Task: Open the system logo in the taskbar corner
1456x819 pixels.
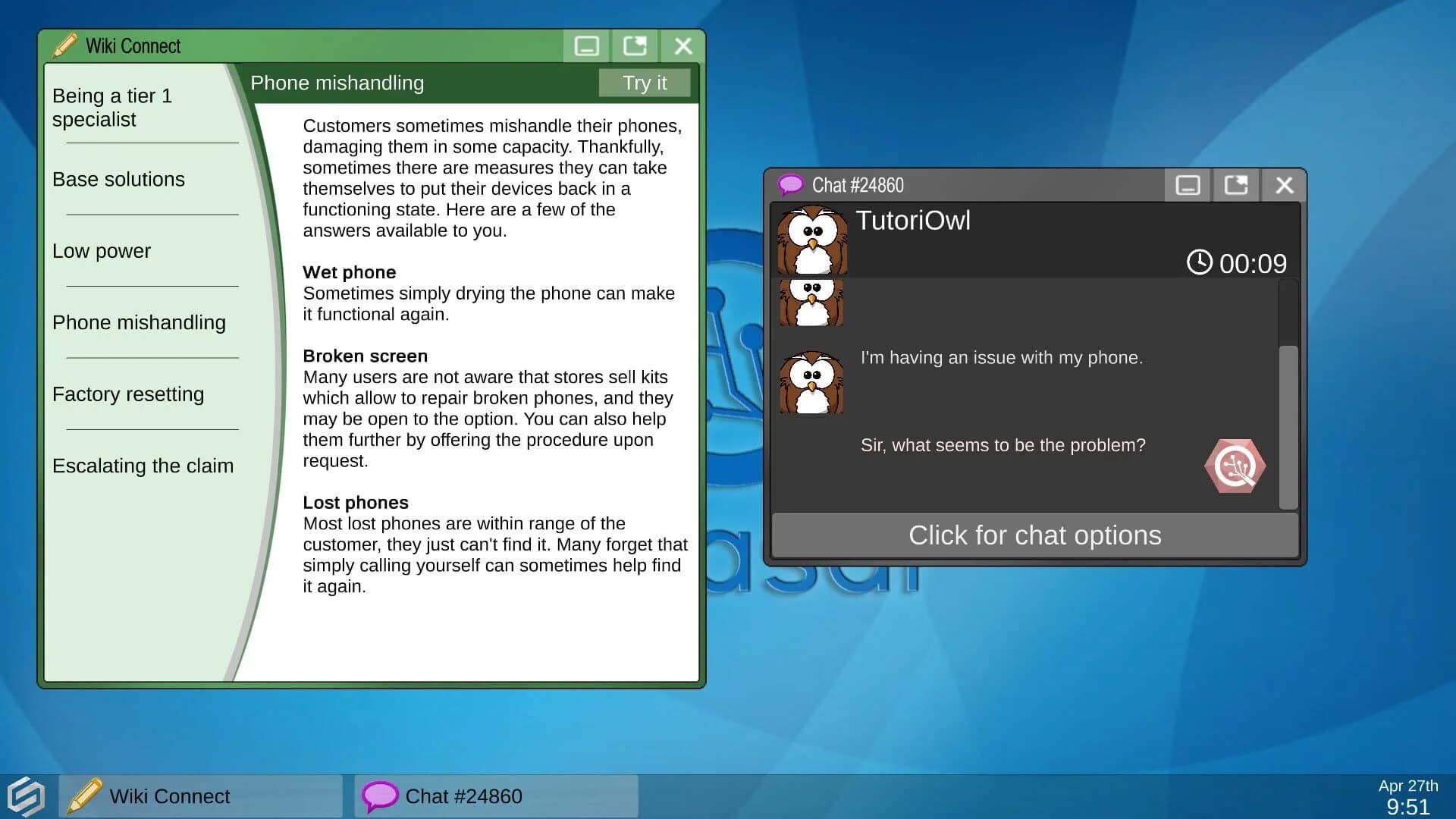Action: point(25,795)
